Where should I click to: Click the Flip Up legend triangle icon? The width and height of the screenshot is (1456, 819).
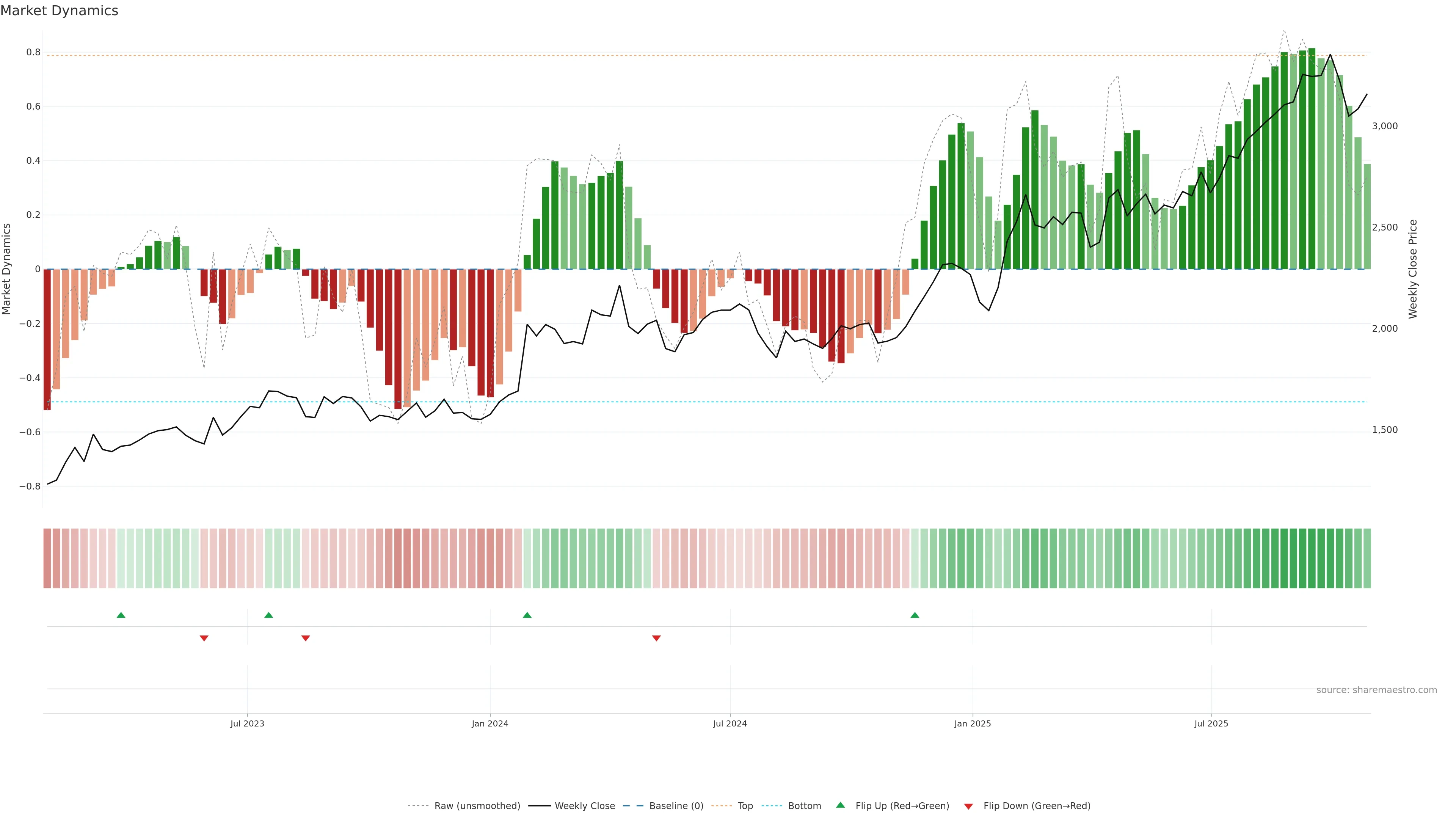[x=841, y=805]
